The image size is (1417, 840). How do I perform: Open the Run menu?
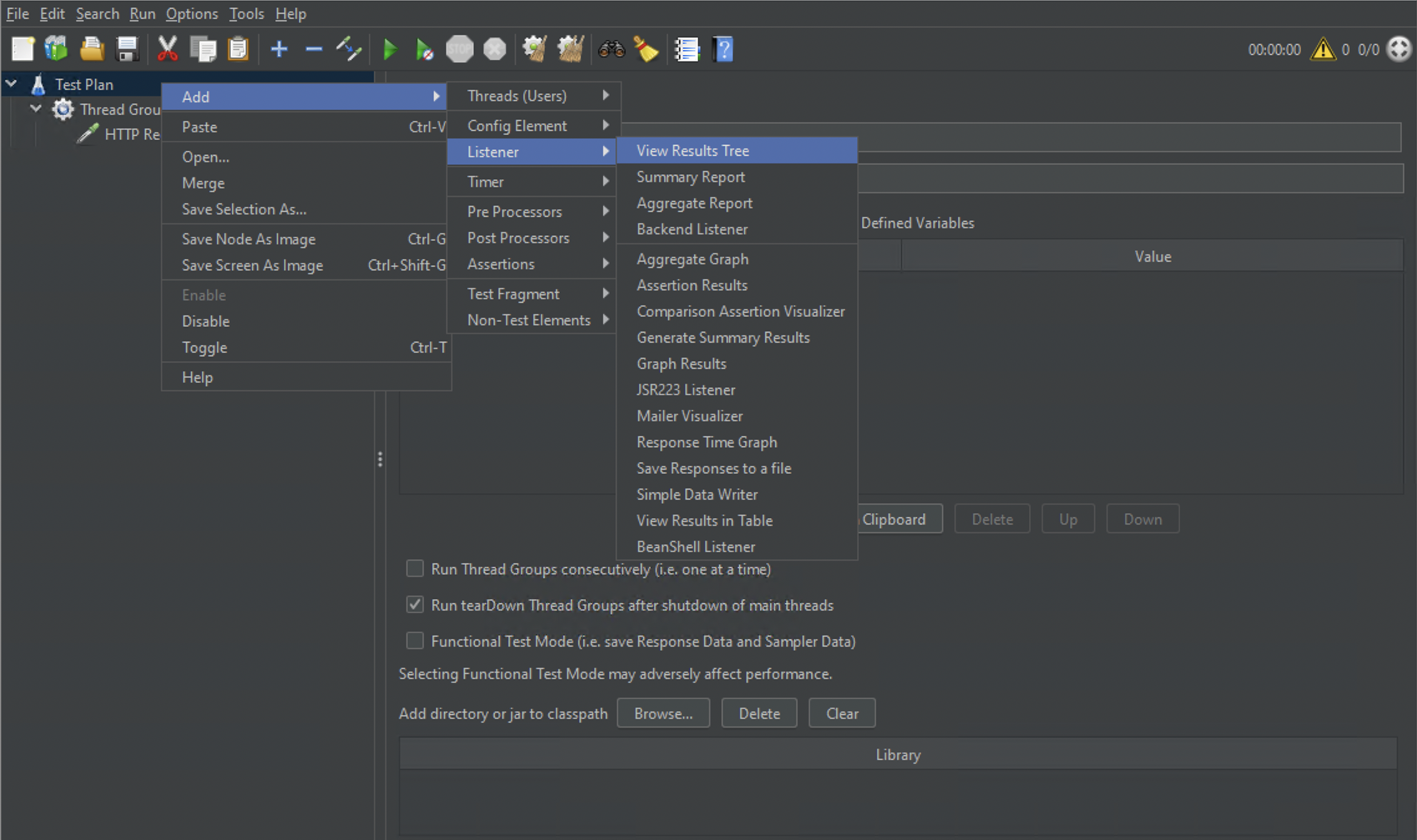142,14
